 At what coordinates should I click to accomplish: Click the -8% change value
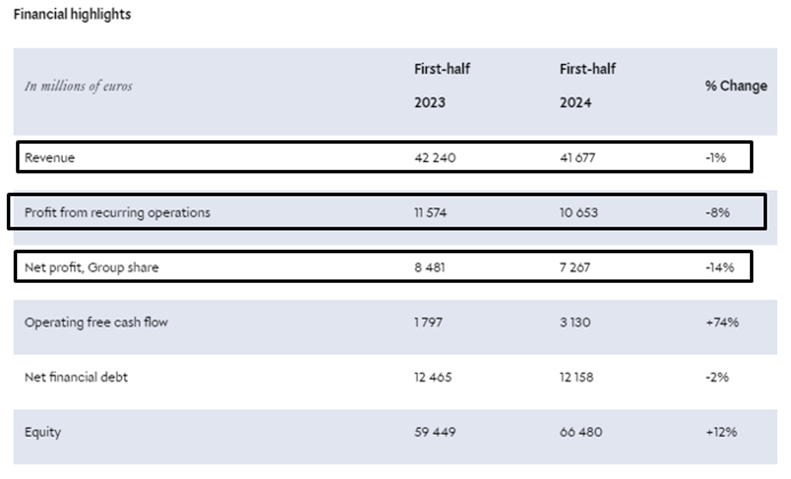[x=717, y=213]
